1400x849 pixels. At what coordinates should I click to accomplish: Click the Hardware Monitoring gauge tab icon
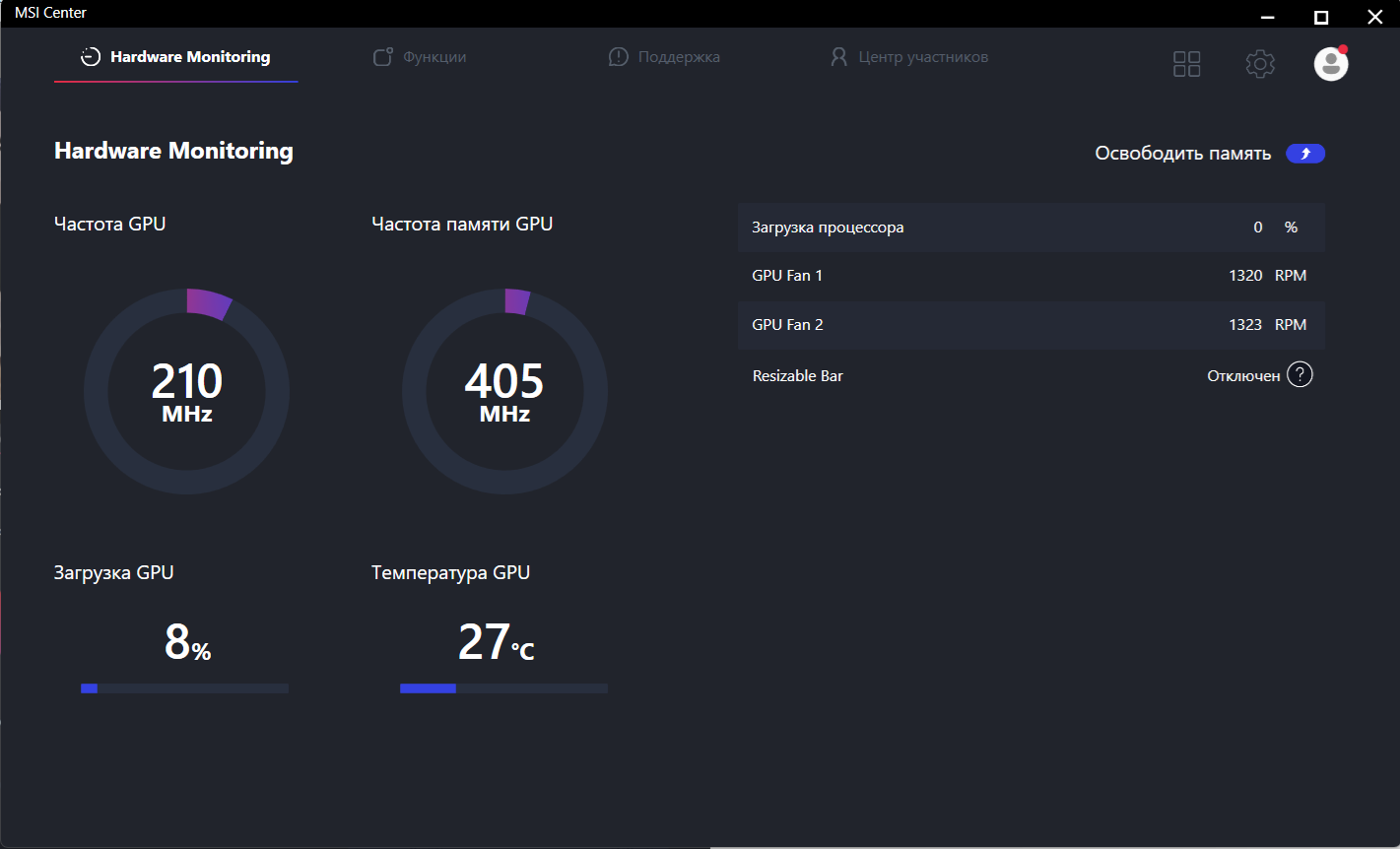point(91,57)
